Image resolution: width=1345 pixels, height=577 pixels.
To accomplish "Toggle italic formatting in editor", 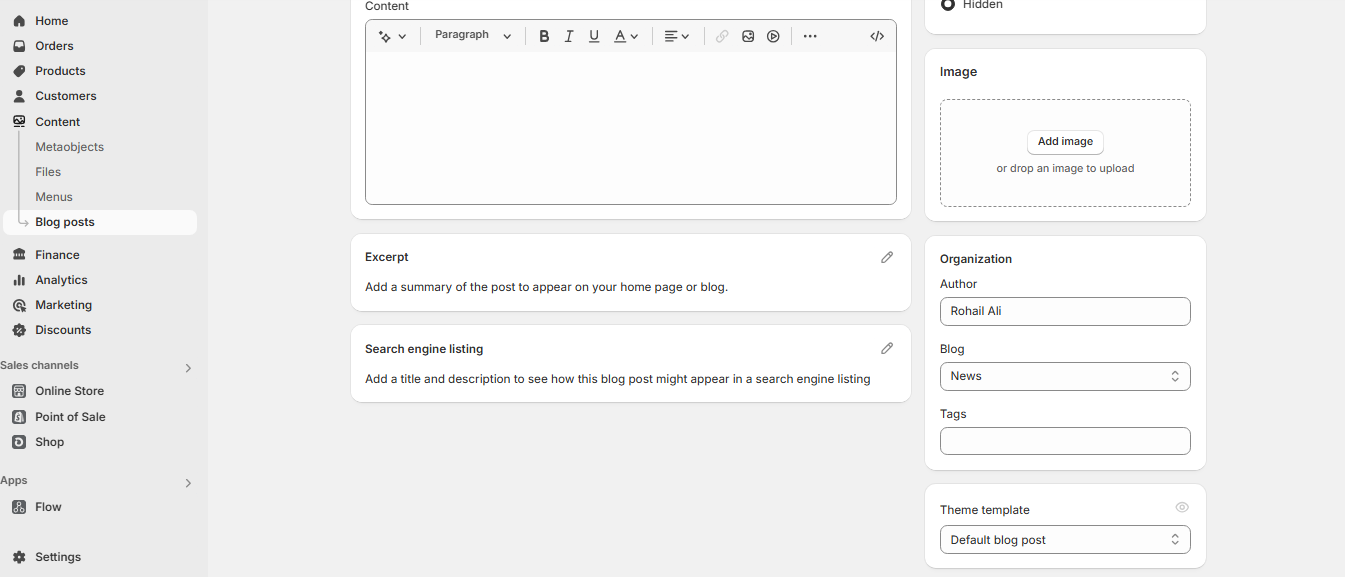I will click(569, 36).
